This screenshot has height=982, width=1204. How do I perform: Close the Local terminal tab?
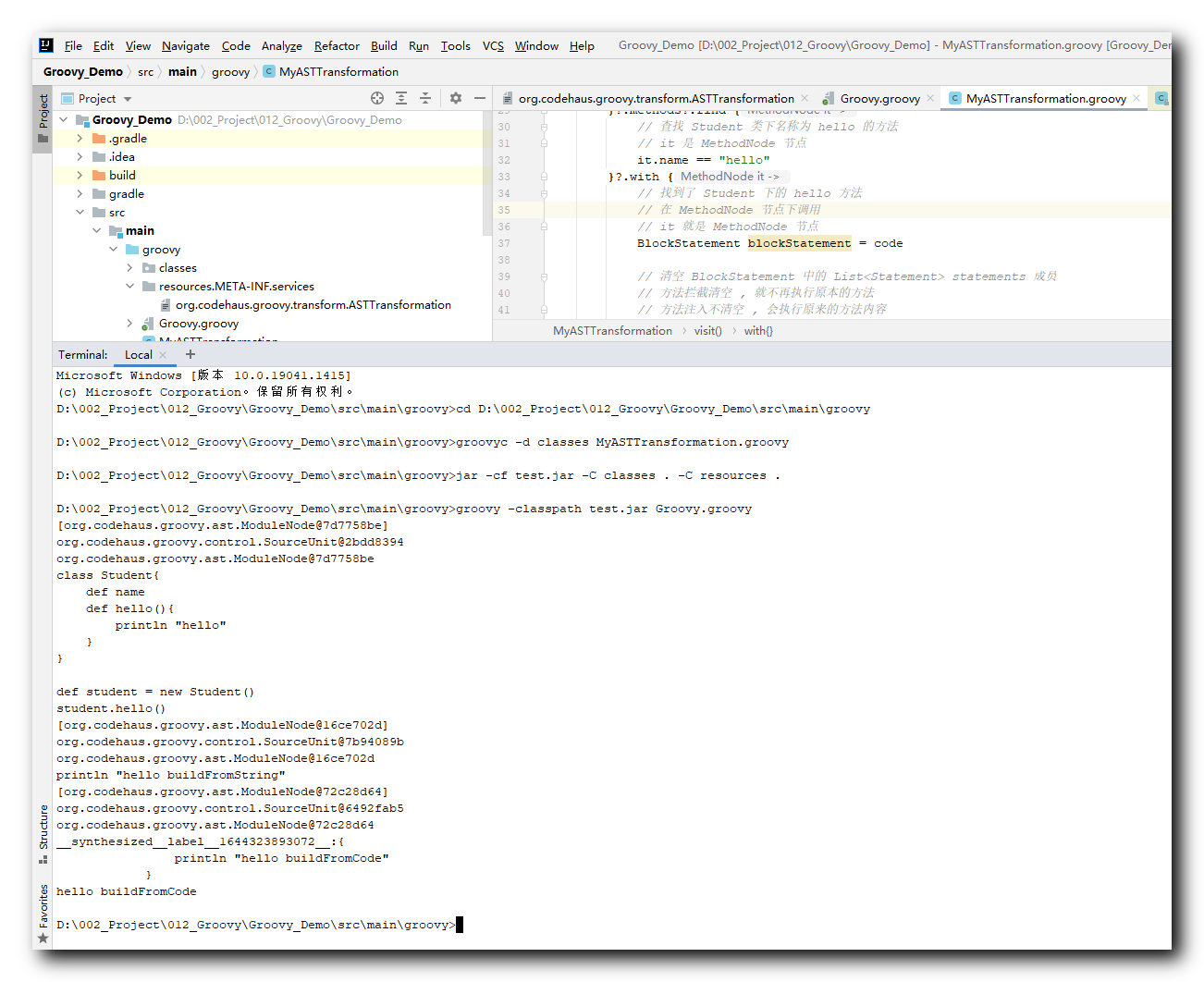pos(163,355)
